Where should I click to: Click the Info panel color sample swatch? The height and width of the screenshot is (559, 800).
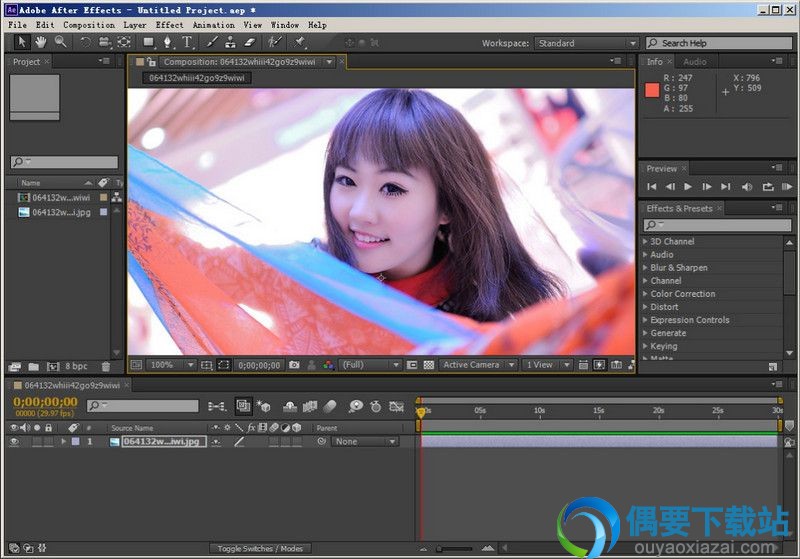pos(652,90)
